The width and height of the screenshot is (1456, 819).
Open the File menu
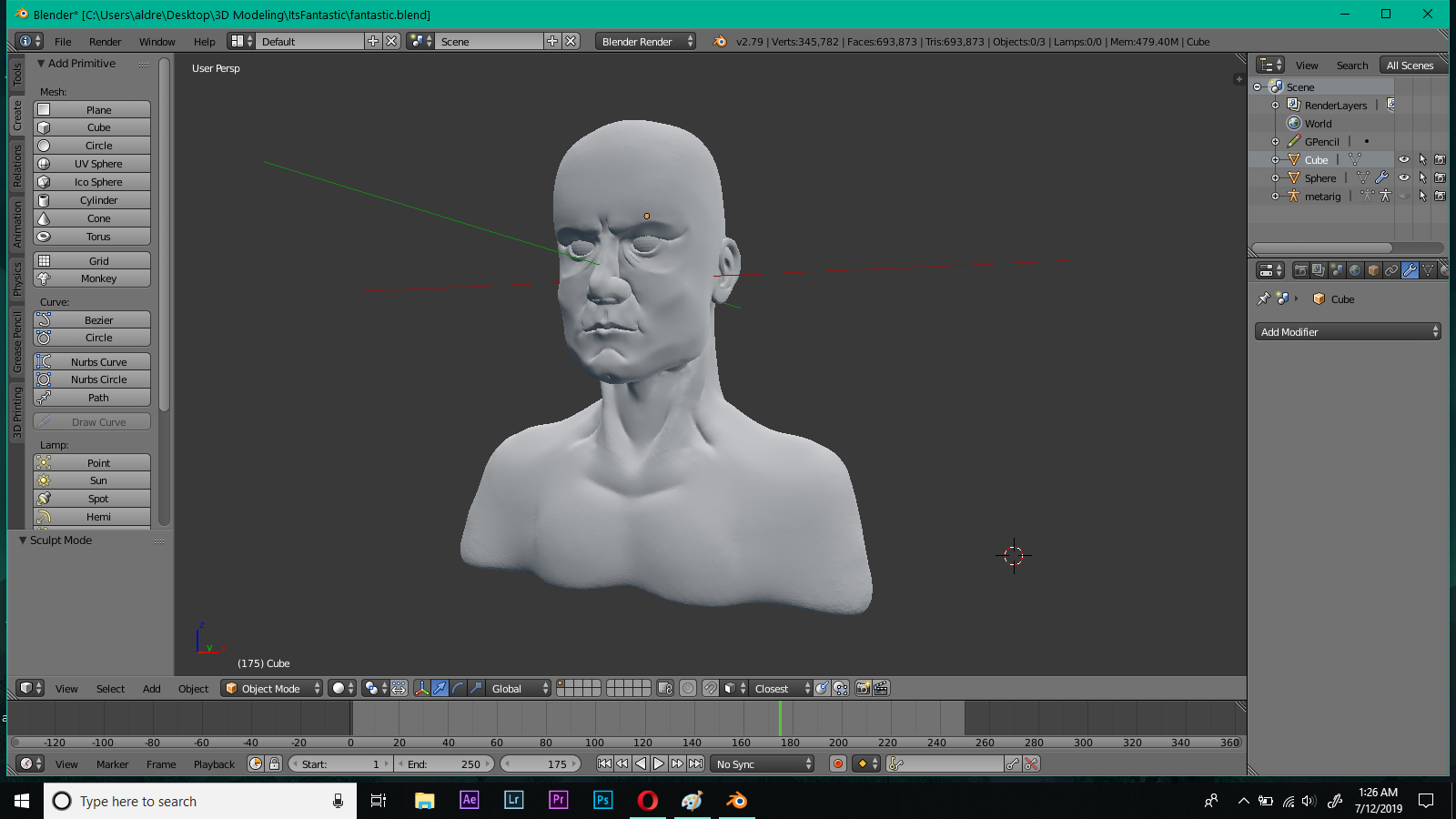coord(63,41)
